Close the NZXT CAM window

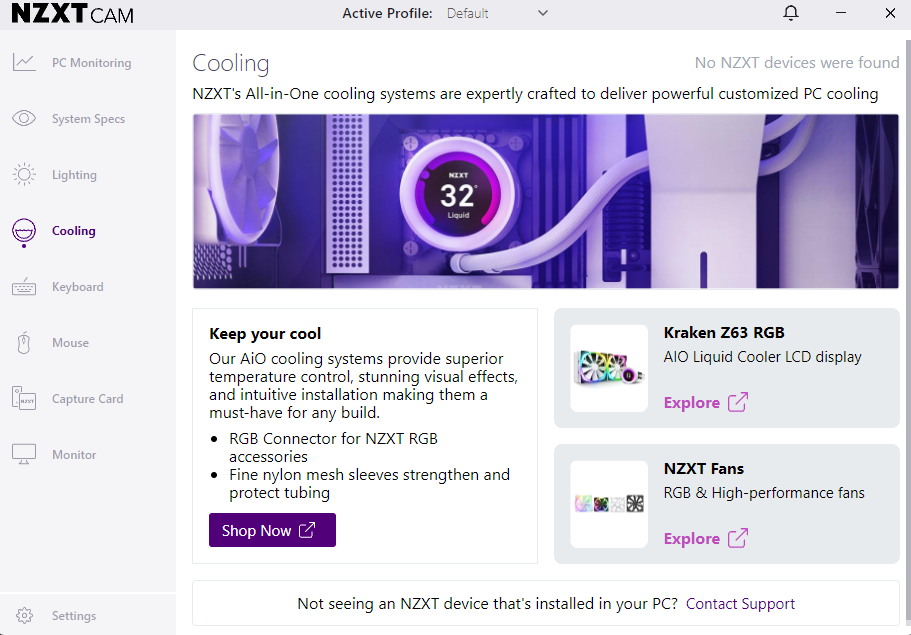(890, 13)
